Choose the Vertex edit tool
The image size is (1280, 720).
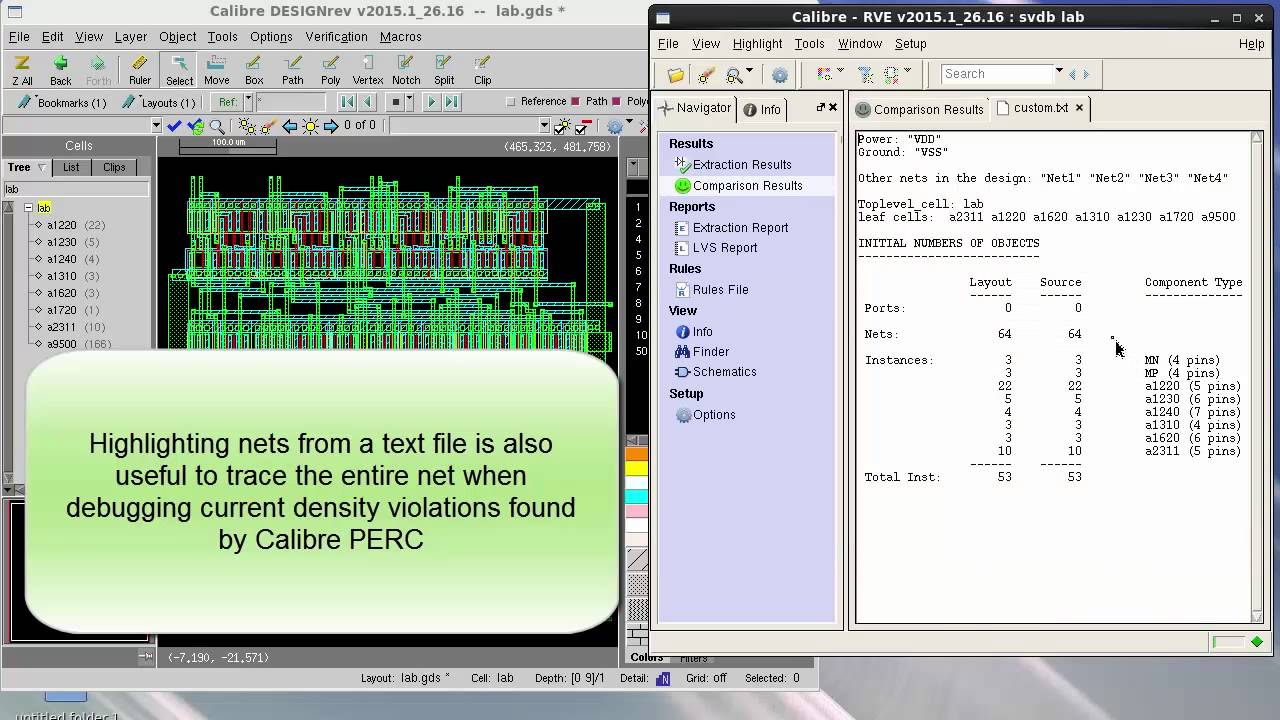(368, 70)
